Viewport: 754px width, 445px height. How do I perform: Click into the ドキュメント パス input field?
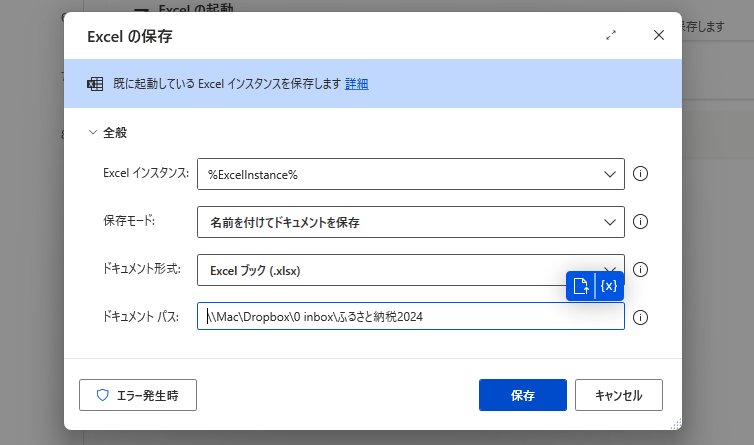click(x=411, y=316)
